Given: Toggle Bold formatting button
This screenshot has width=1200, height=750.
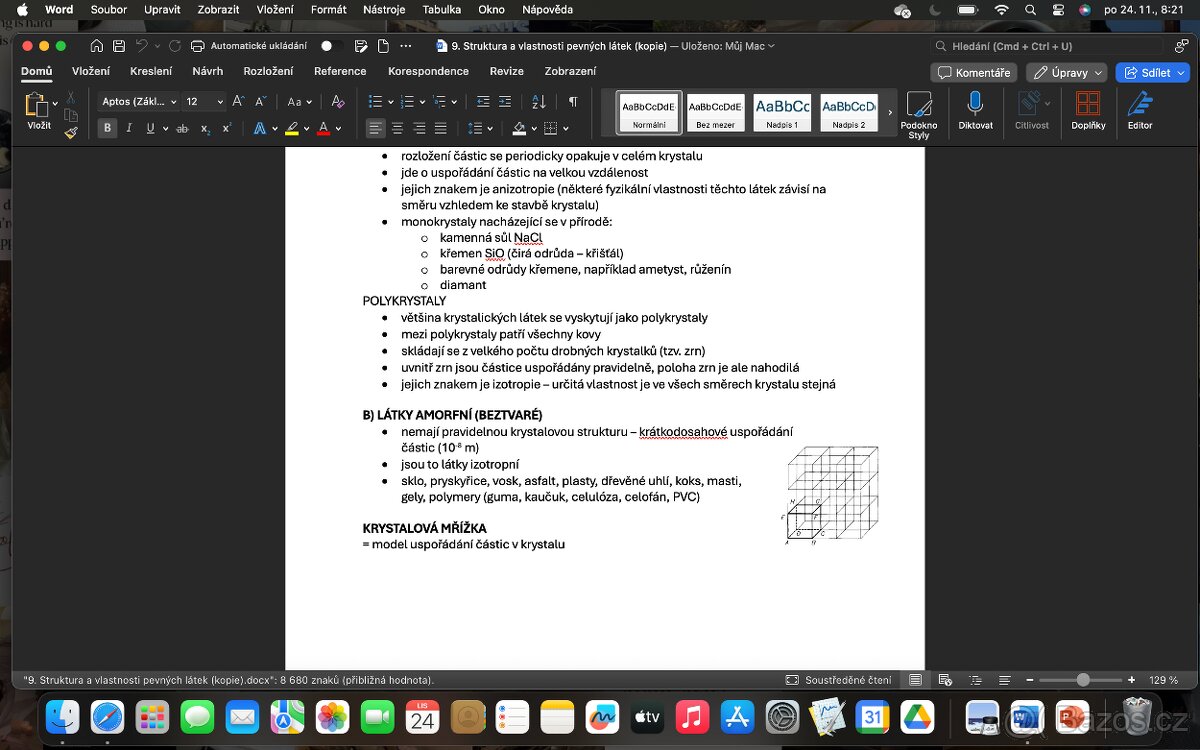Looking at the screenshot, I should (x=107, y=128).
